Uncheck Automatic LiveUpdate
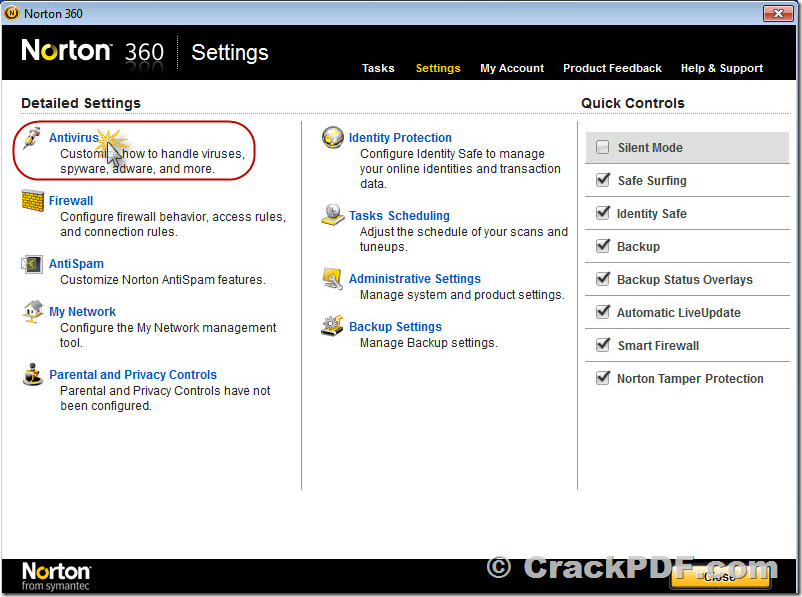Screen dimensions: 802x597 coord(603,312)
